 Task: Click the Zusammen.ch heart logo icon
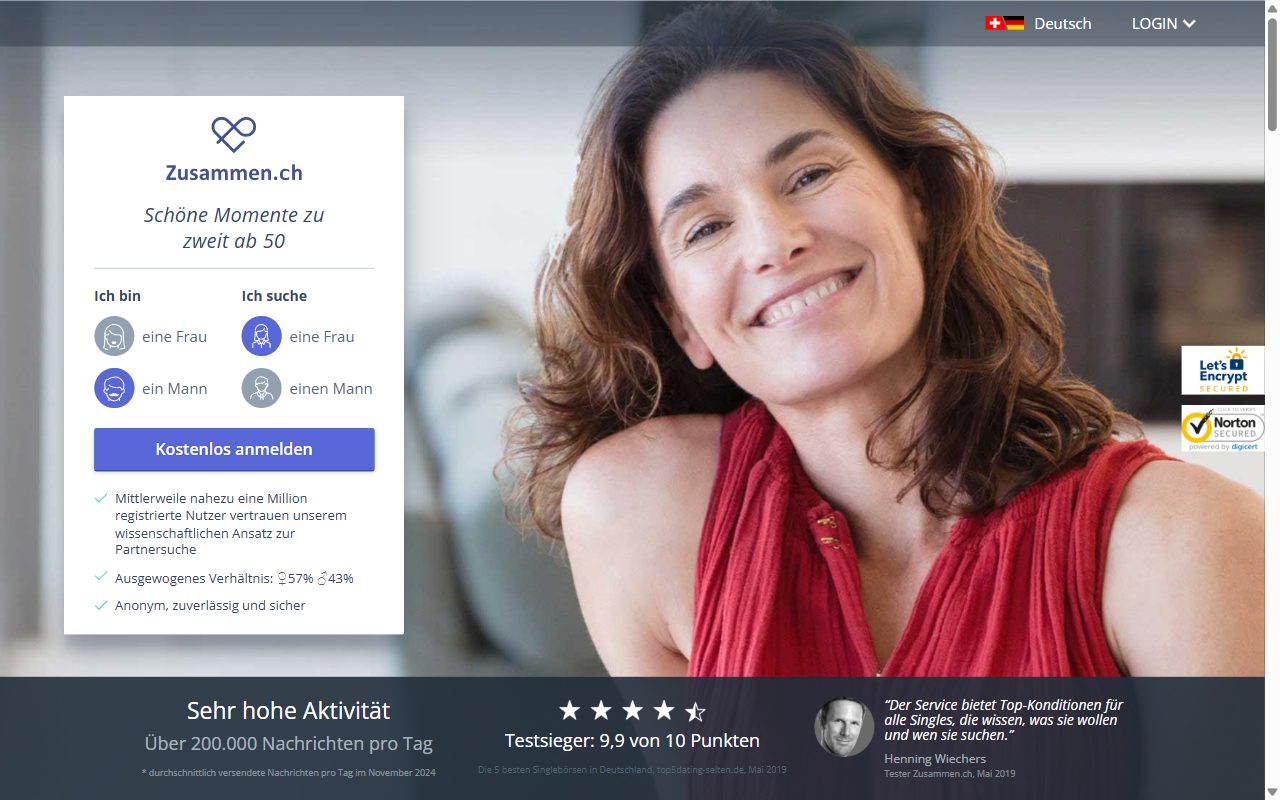click(234, 134)
